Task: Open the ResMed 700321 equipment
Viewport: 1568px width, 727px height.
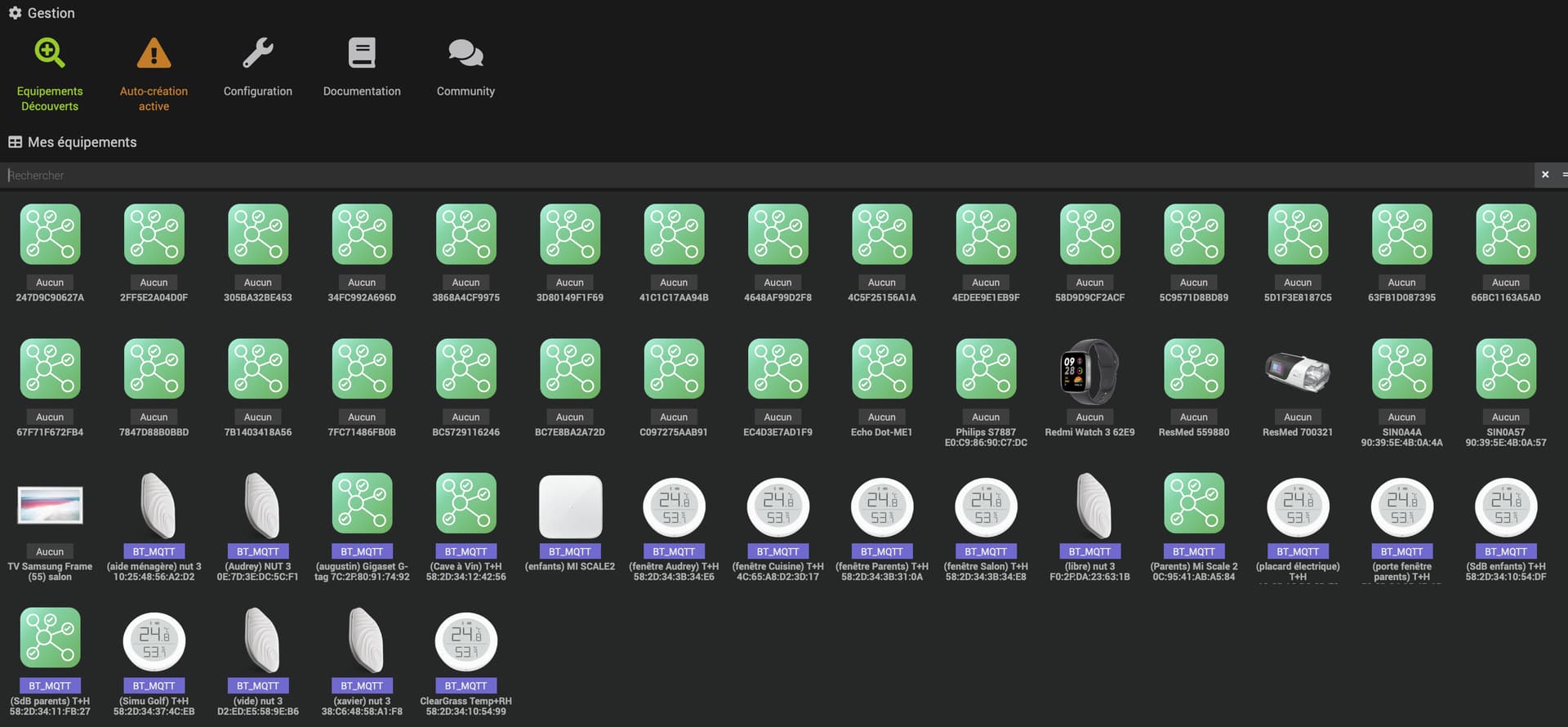Action: tap(1298, 372)
